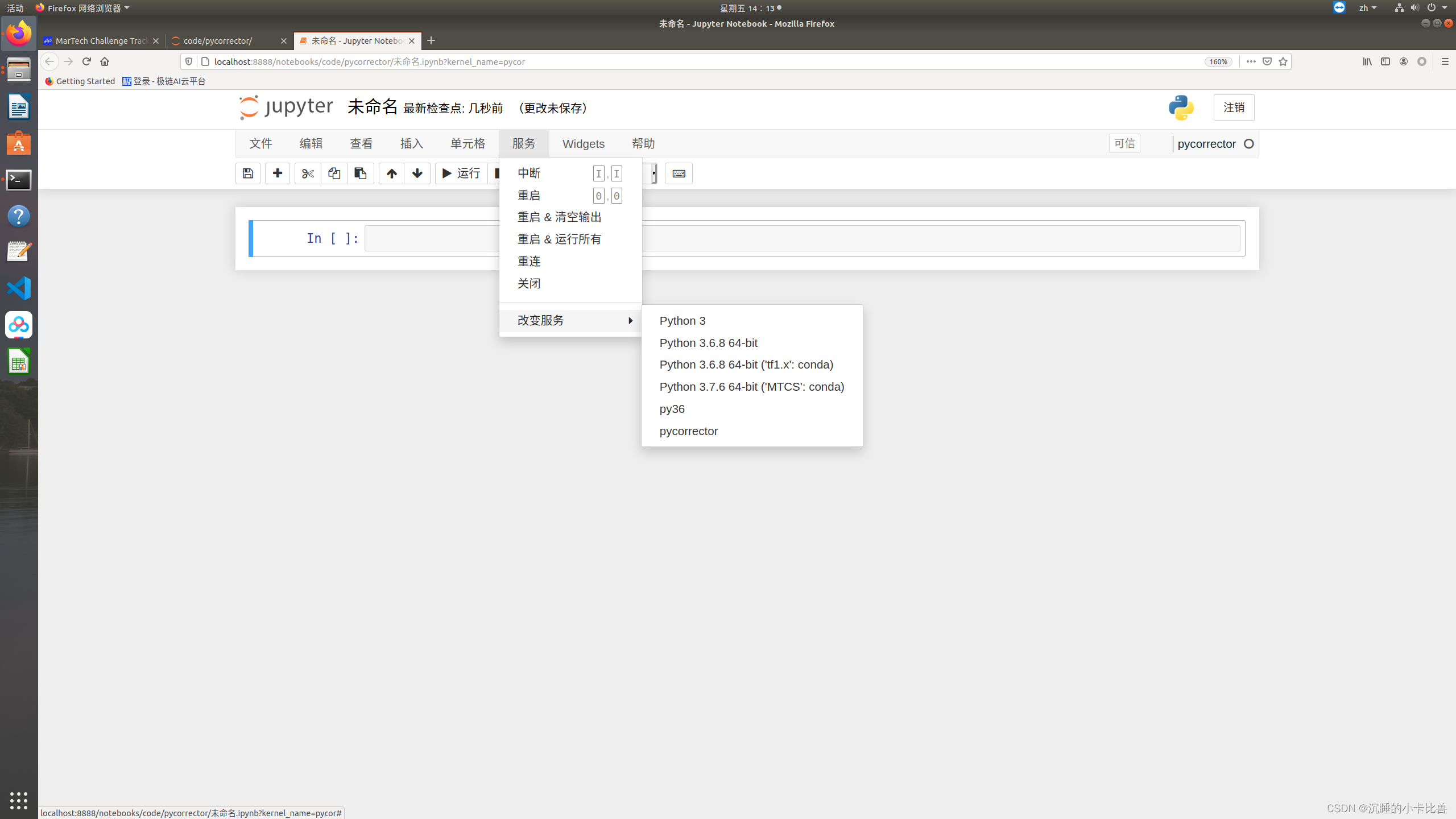Select 重连 to reconnect the kernel
This screenshot has width=1456, height=819.
[x=570, y=262]
